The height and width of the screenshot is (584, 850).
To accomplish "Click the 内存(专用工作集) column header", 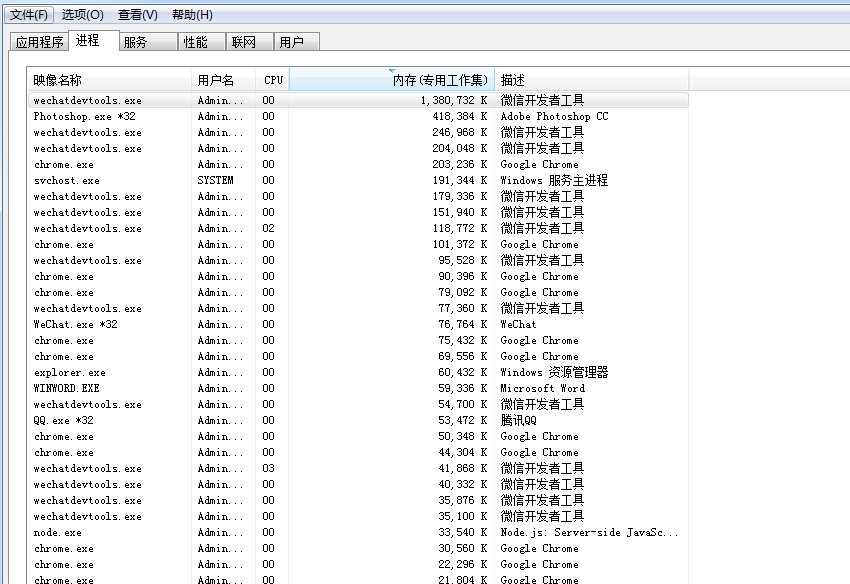I will 392,80.
